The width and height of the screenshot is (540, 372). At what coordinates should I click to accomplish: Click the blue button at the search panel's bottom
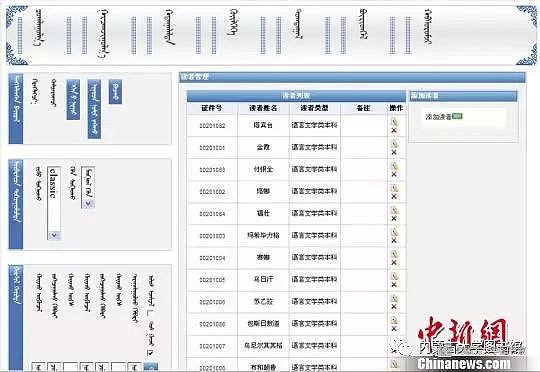[150, 367]
